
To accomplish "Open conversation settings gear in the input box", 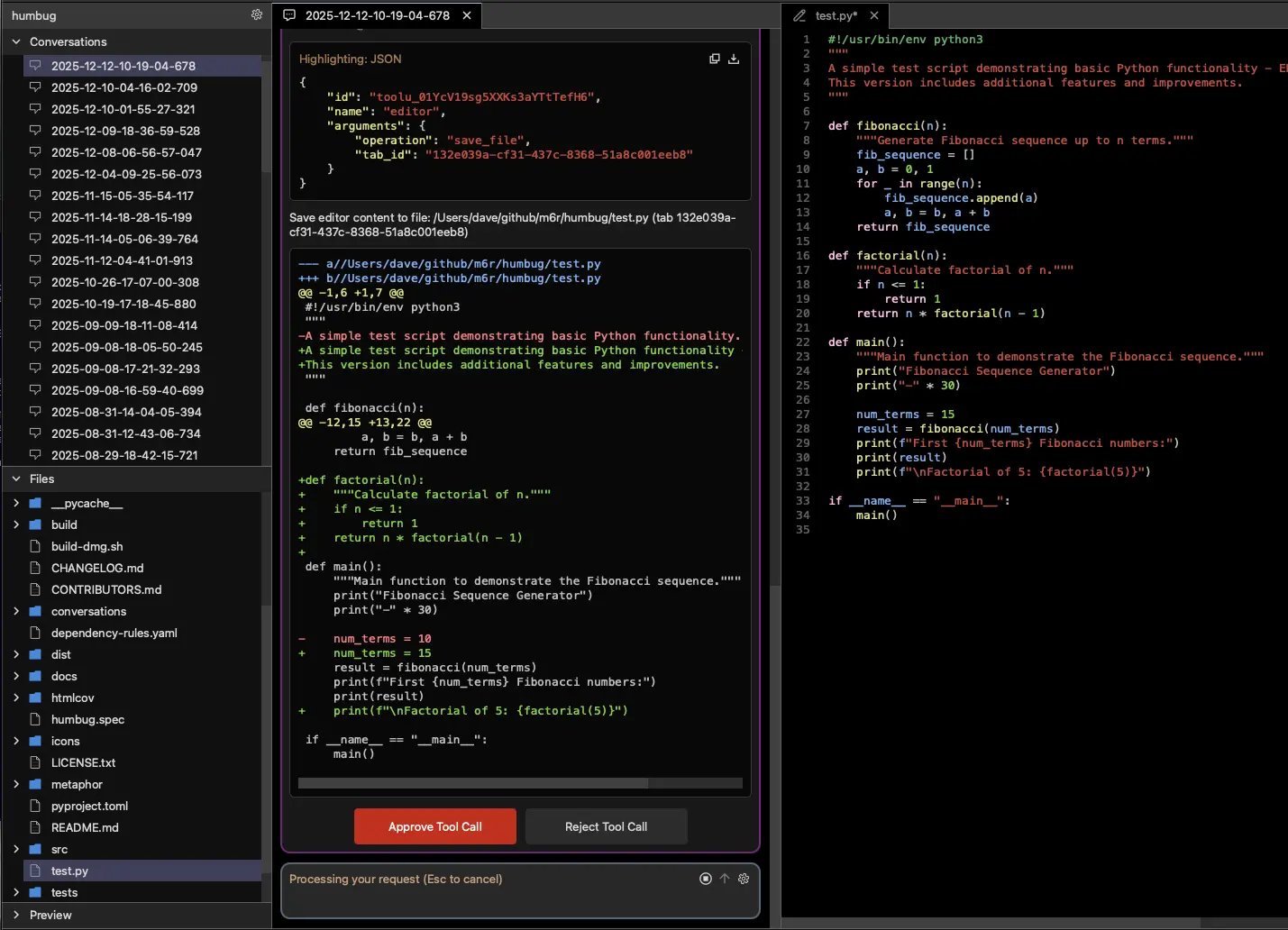I will (x=744, y=879).
